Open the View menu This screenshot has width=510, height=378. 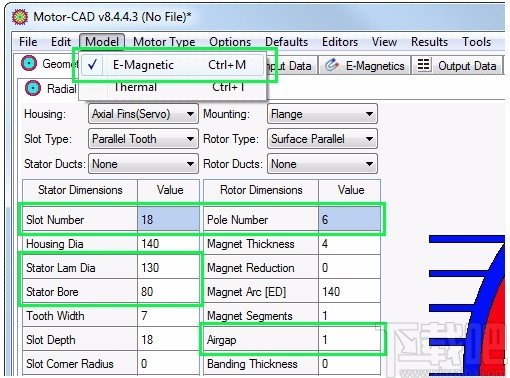pos(384,42)
